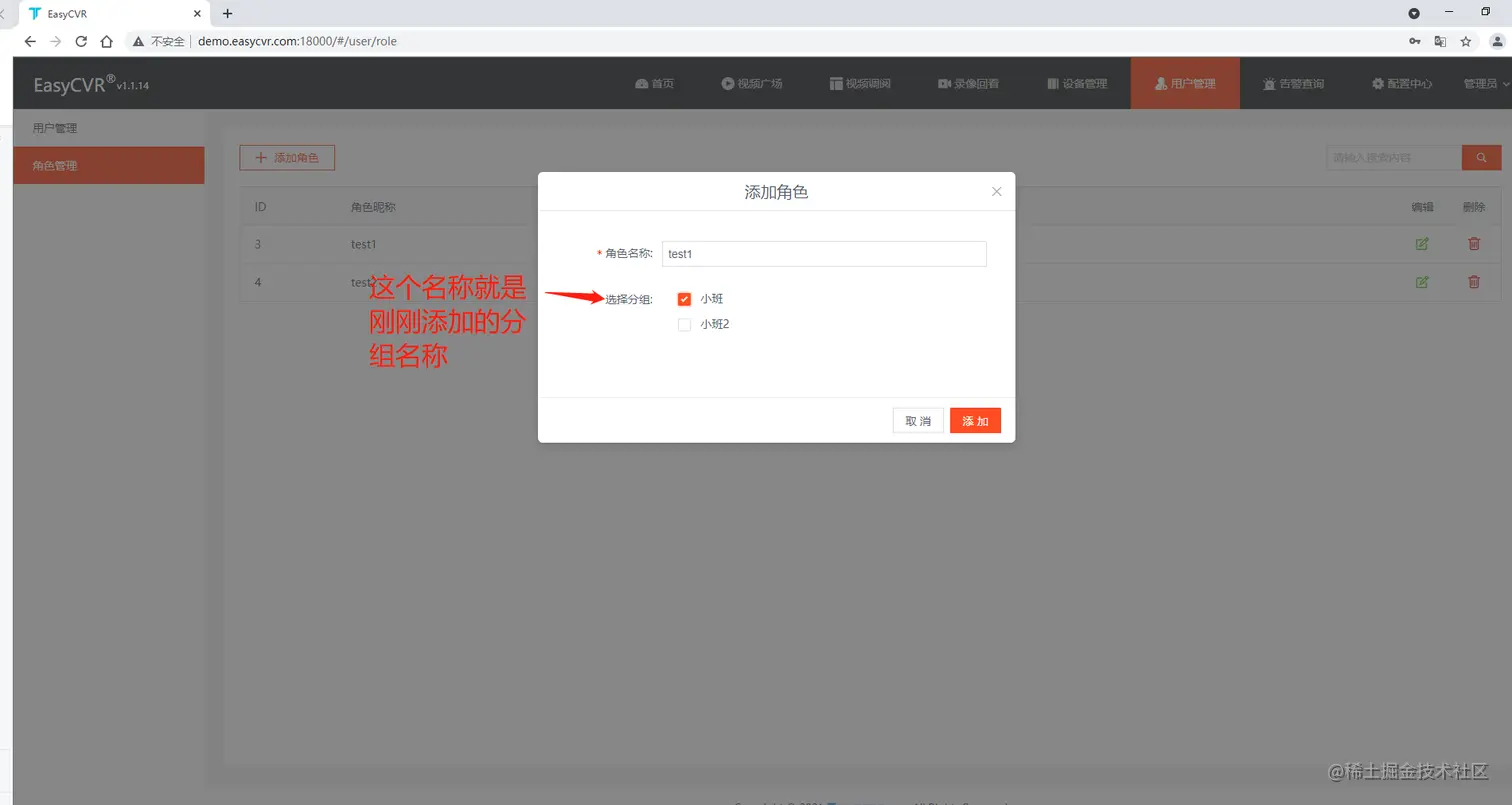Open the 首页 navigation tab
Screen dimensions: 1512x805
(655, 84)
